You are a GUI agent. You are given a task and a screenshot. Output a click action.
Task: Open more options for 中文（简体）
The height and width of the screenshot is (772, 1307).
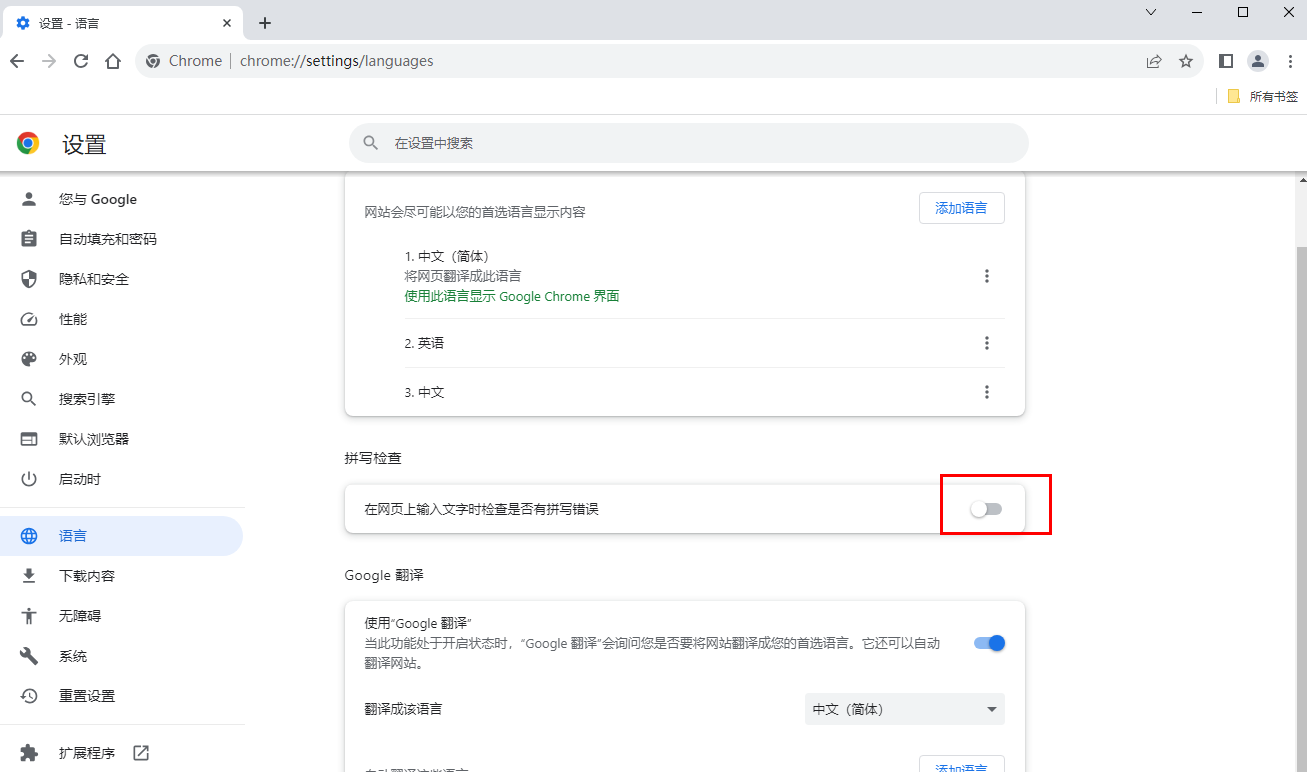987,276
